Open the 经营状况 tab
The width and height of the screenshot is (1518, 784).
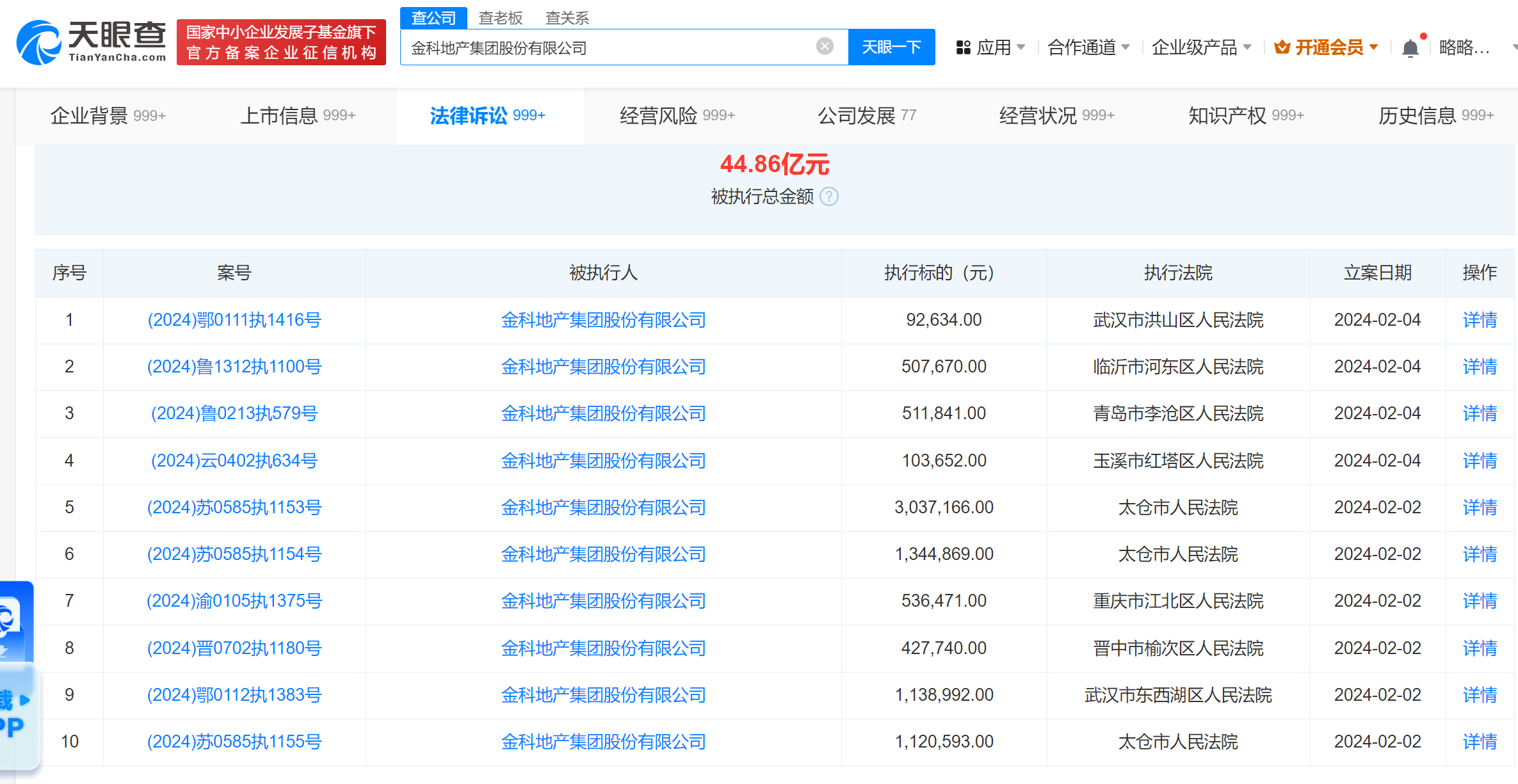pyautogui.click(x=1057, y=116)
